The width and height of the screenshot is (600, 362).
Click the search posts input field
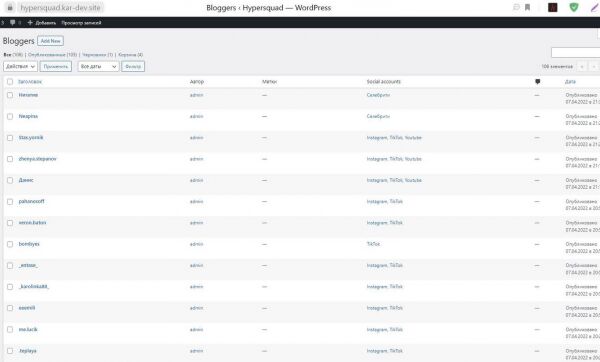pos(576,52)
